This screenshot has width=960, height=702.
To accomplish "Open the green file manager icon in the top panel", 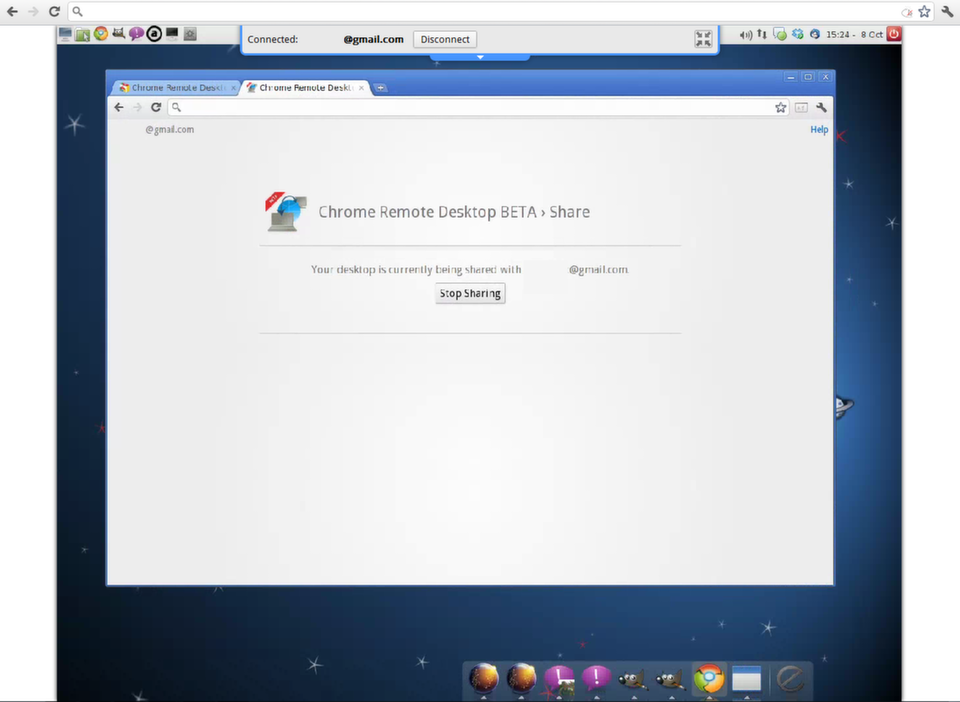I will point(83,34).
